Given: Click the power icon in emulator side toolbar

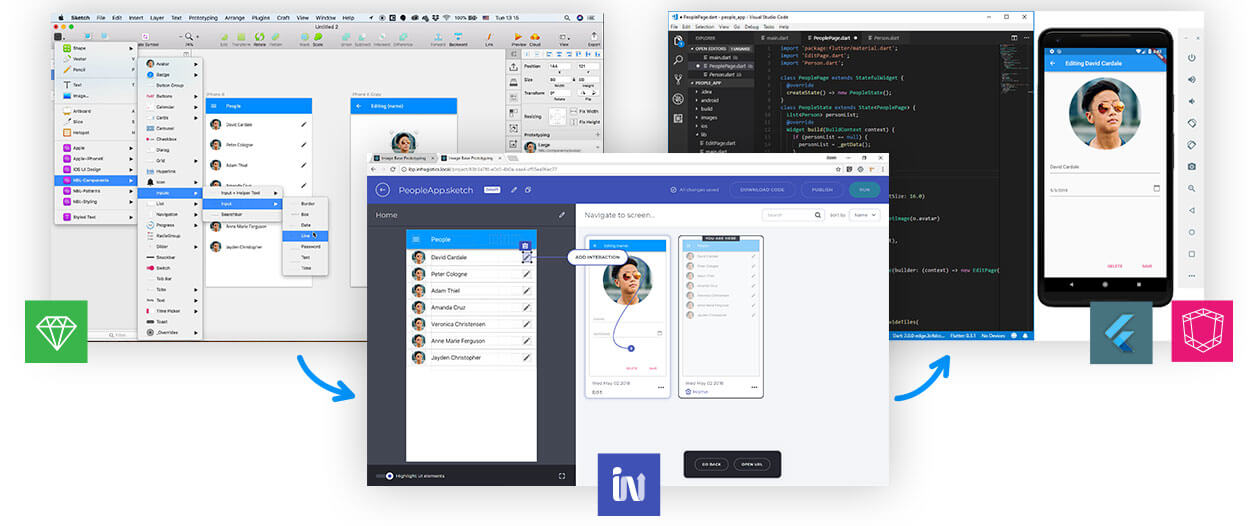Looking at the screenshot, I should pos(1192,58).
